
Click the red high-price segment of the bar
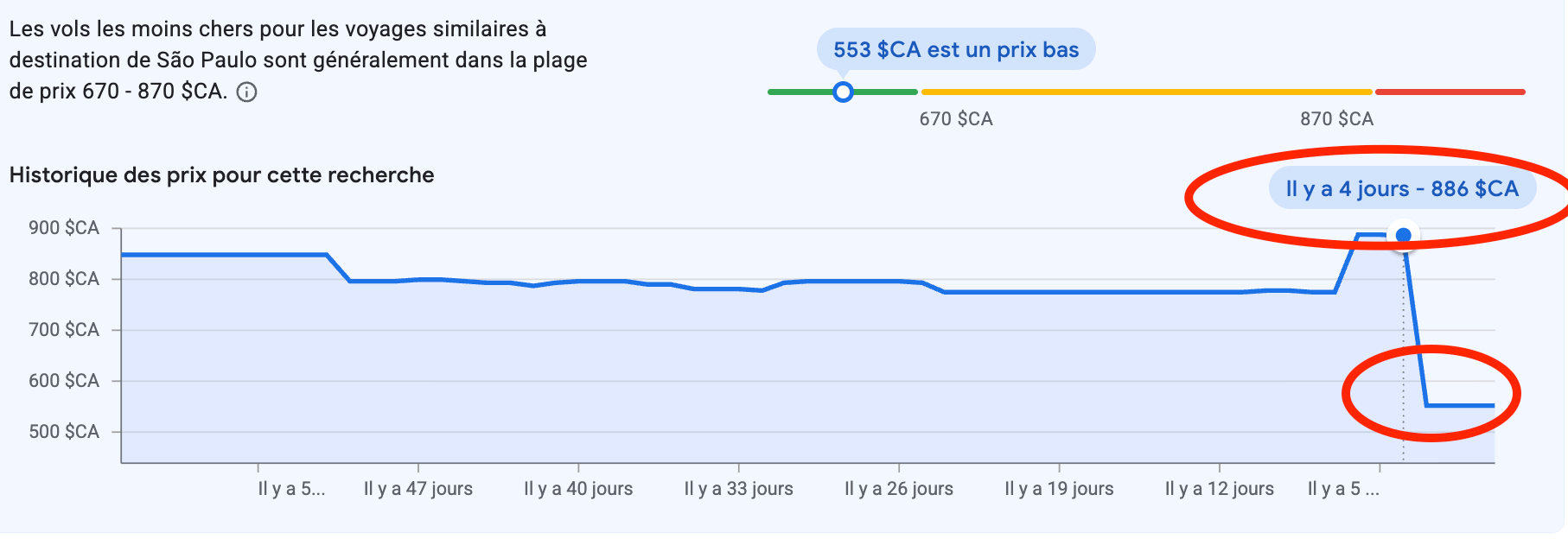tap(1450, 92)
